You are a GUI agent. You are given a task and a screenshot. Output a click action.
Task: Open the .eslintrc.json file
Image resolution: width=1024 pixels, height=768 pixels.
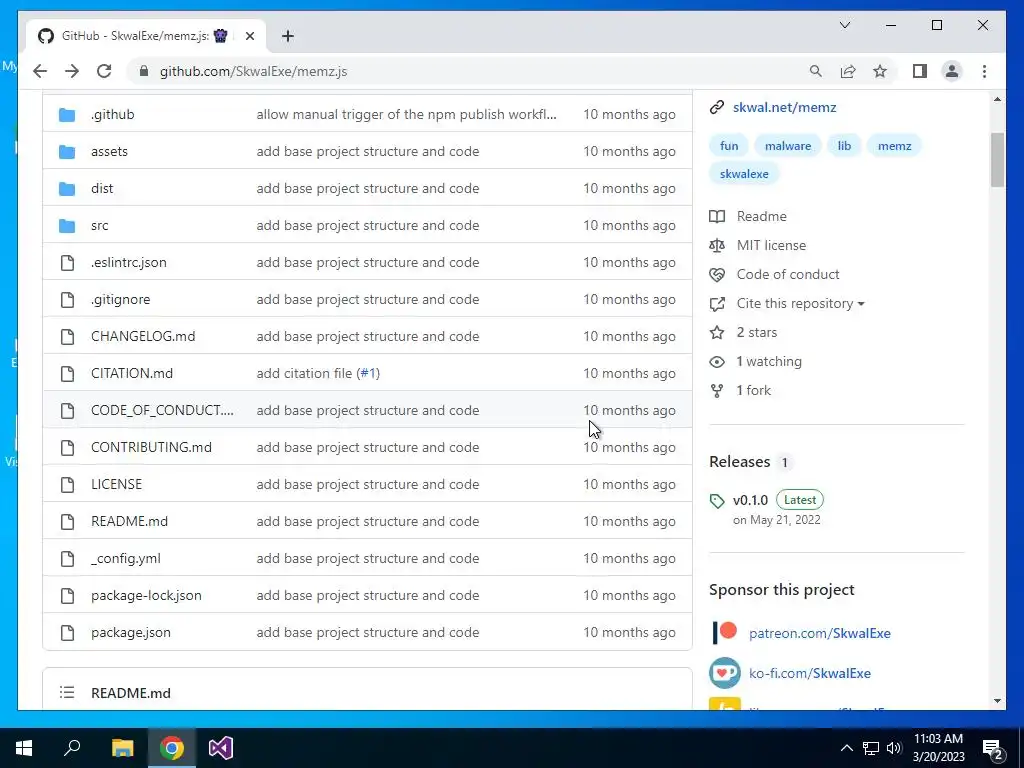[x=129, y=263]
